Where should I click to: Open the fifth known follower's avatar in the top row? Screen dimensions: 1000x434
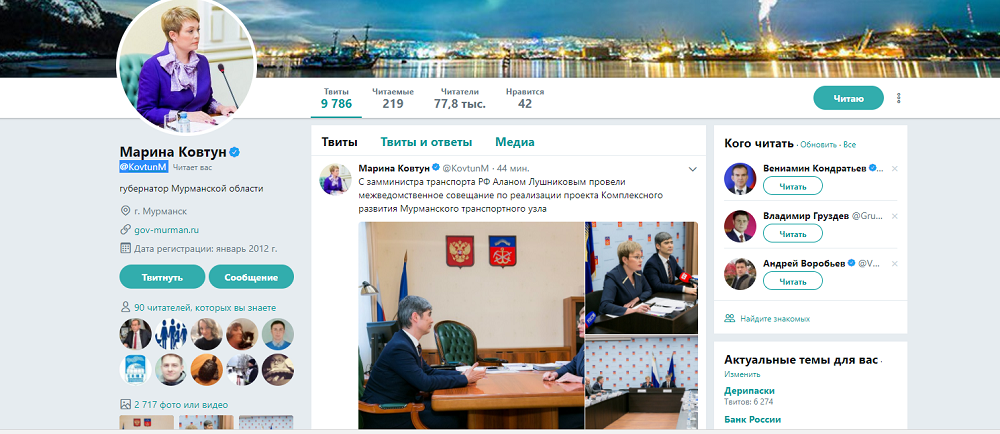point(278,334)
